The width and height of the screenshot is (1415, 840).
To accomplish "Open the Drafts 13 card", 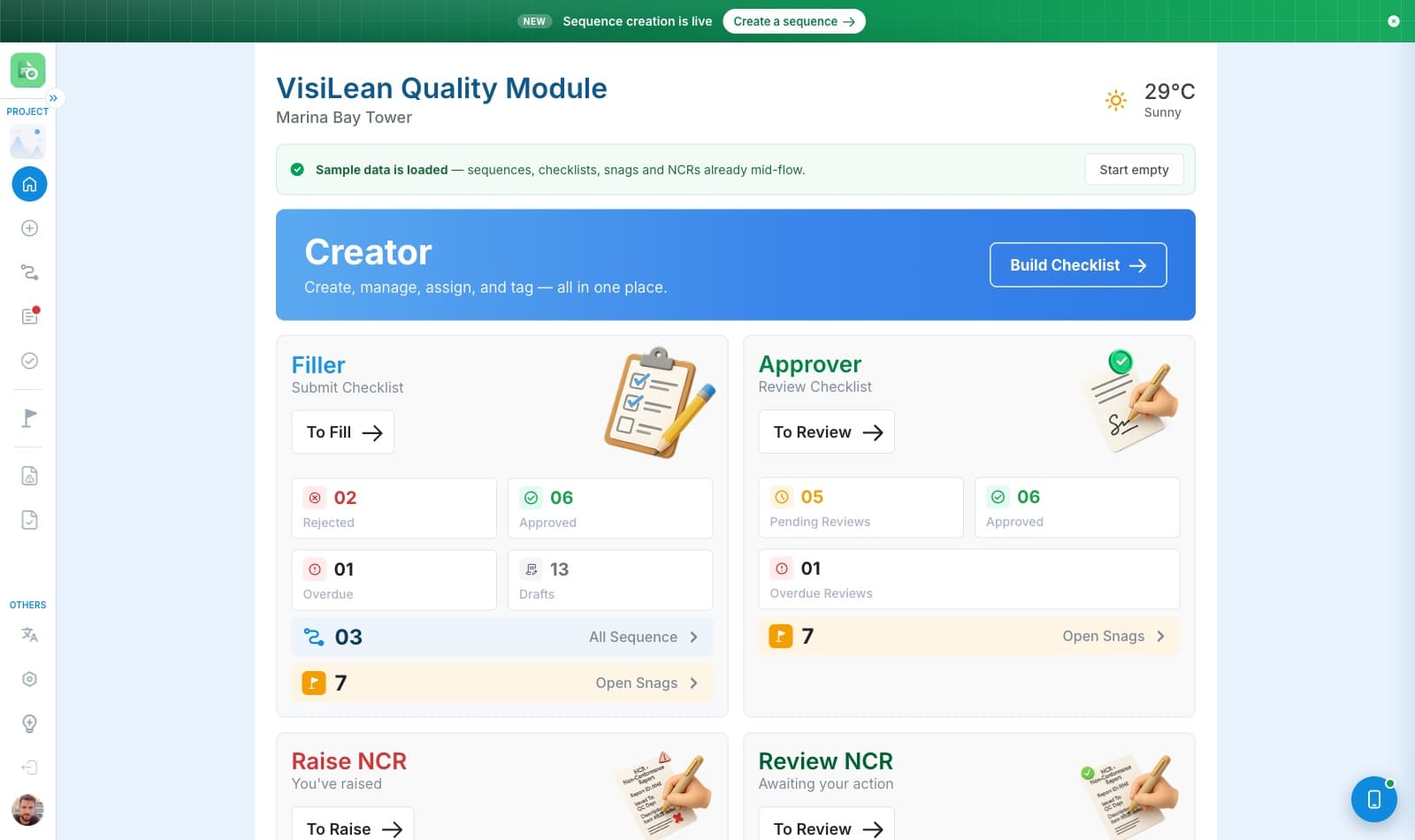I will point(610,580).
